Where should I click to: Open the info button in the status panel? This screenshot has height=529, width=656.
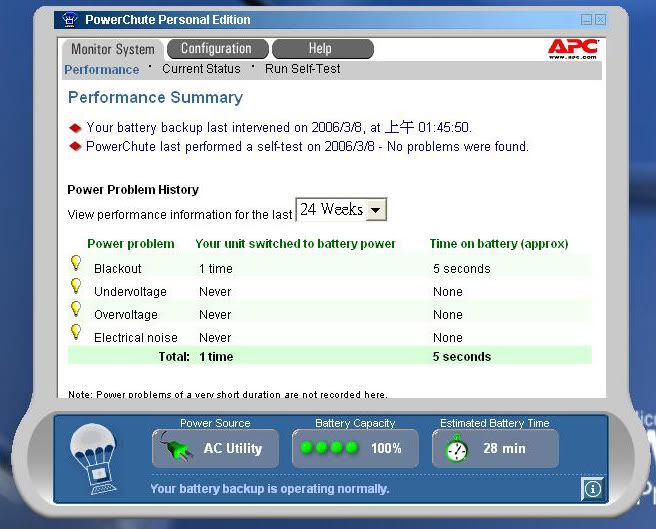click(592, 488)
